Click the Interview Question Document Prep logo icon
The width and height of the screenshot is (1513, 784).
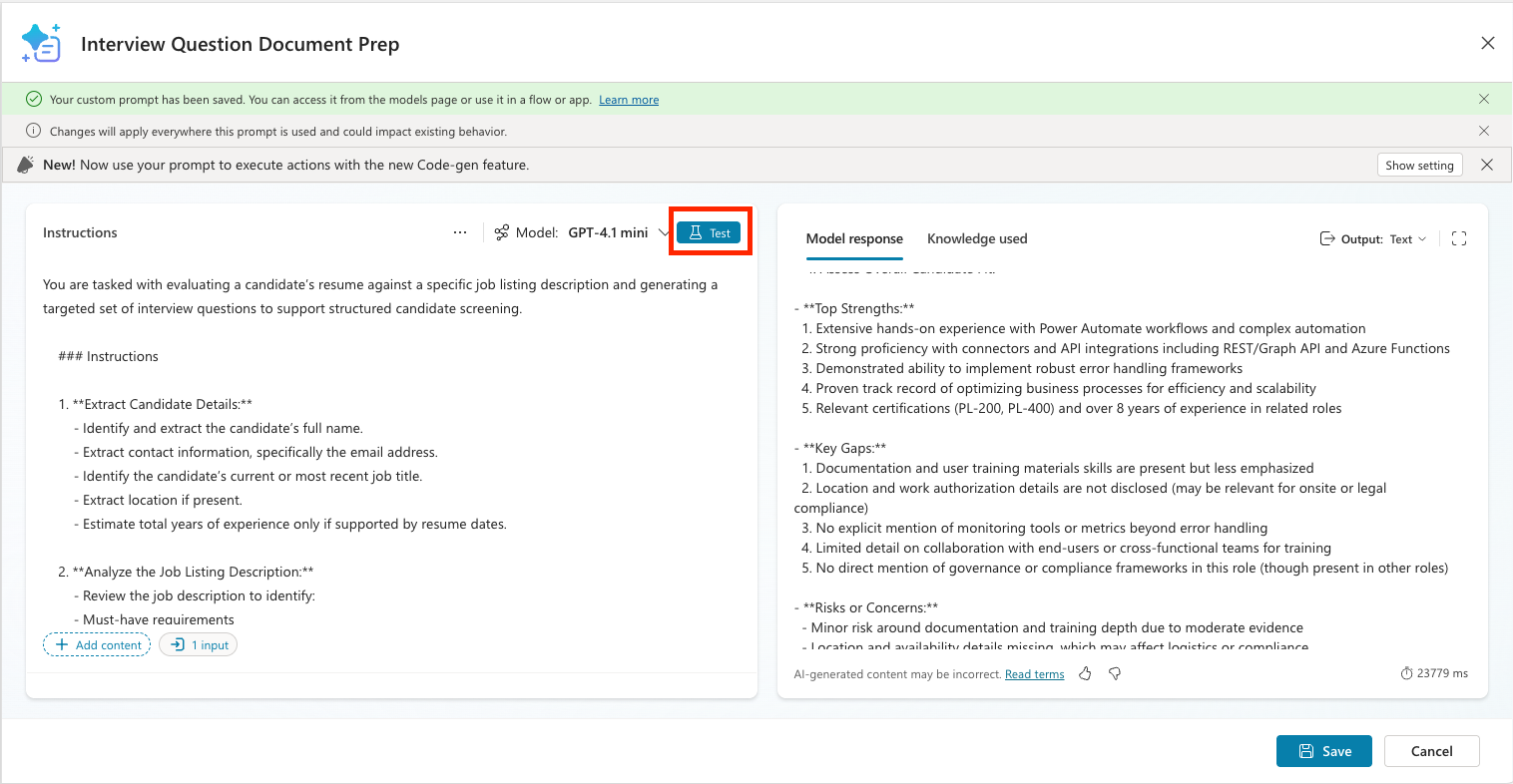pyautogui.click(x=41, y=43)
